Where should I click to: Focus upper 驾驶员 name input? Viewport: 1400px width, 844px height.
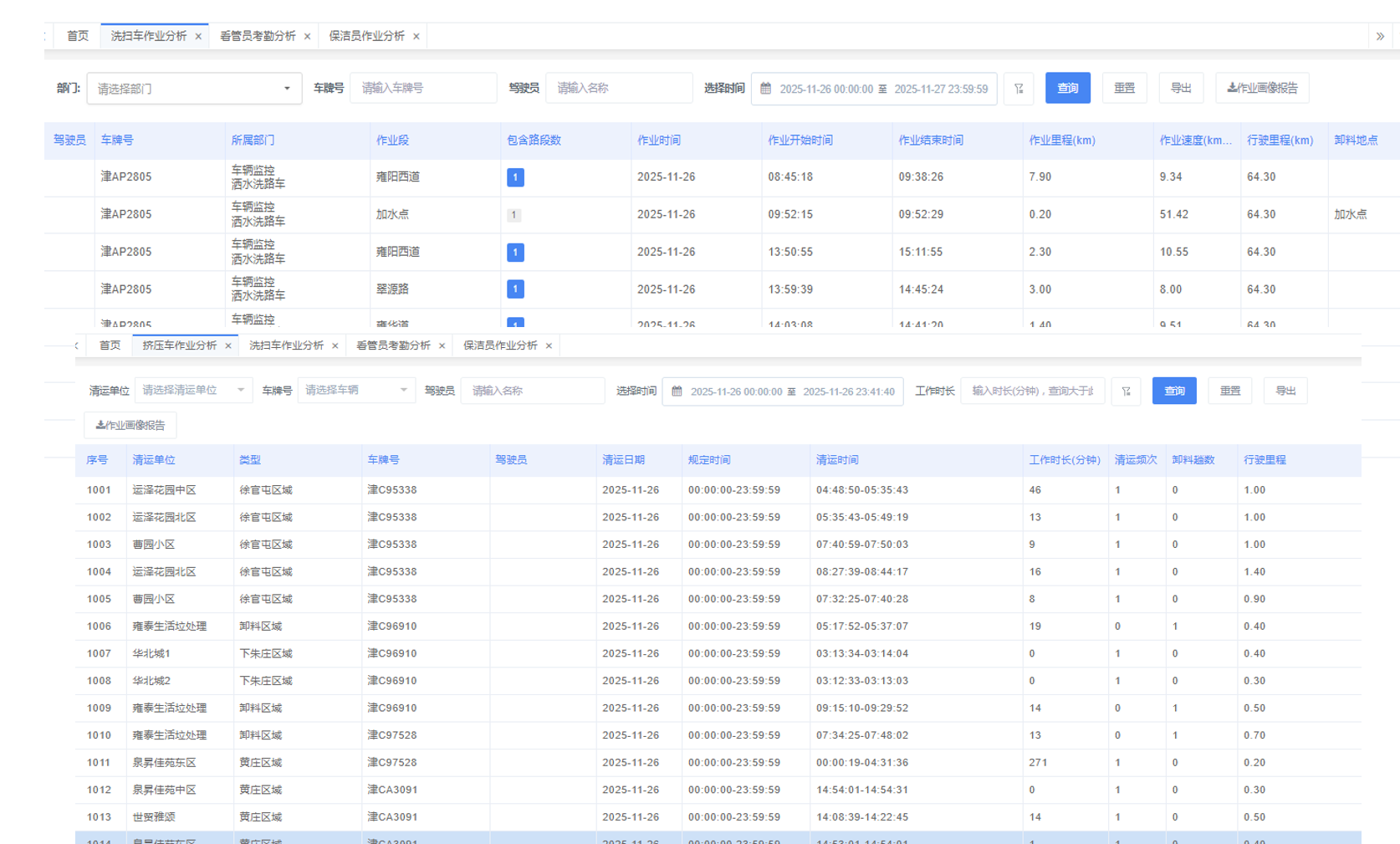click(x=619, y=89)
